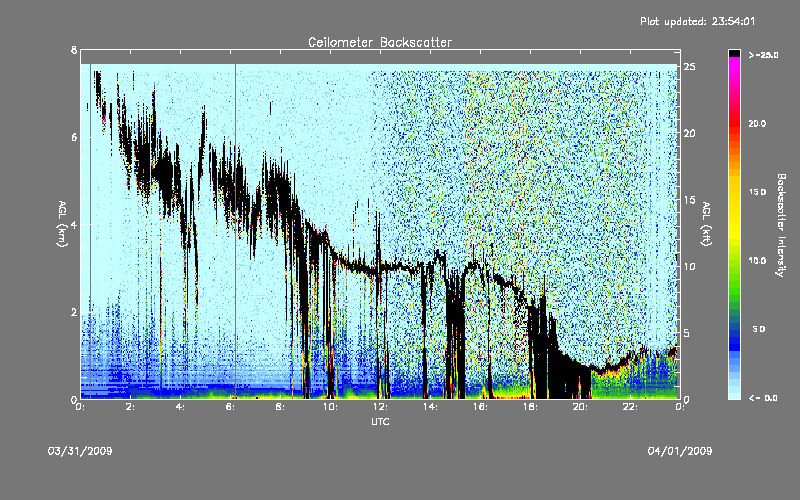This screenshot has height=500, width=800.
Task: Click the '5.0' colorbar label
Action: click(759, 329)
